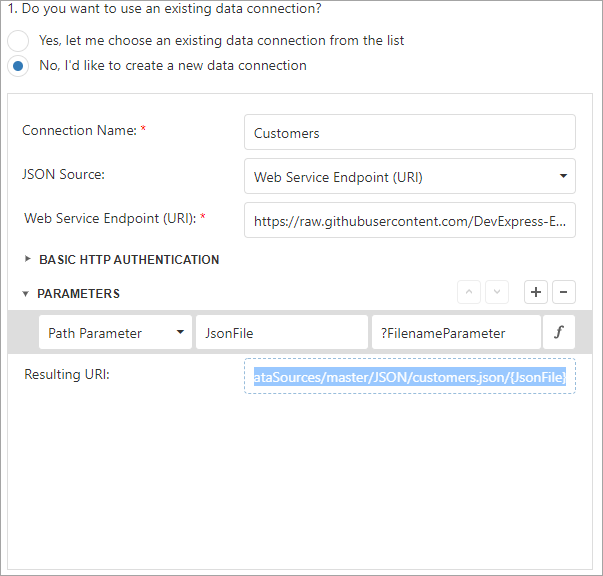Image resolution: width=603 pixels, height=576 pixels.
Task: Toggle the expression (f) button for the parameter
Action: coord(559,333)
